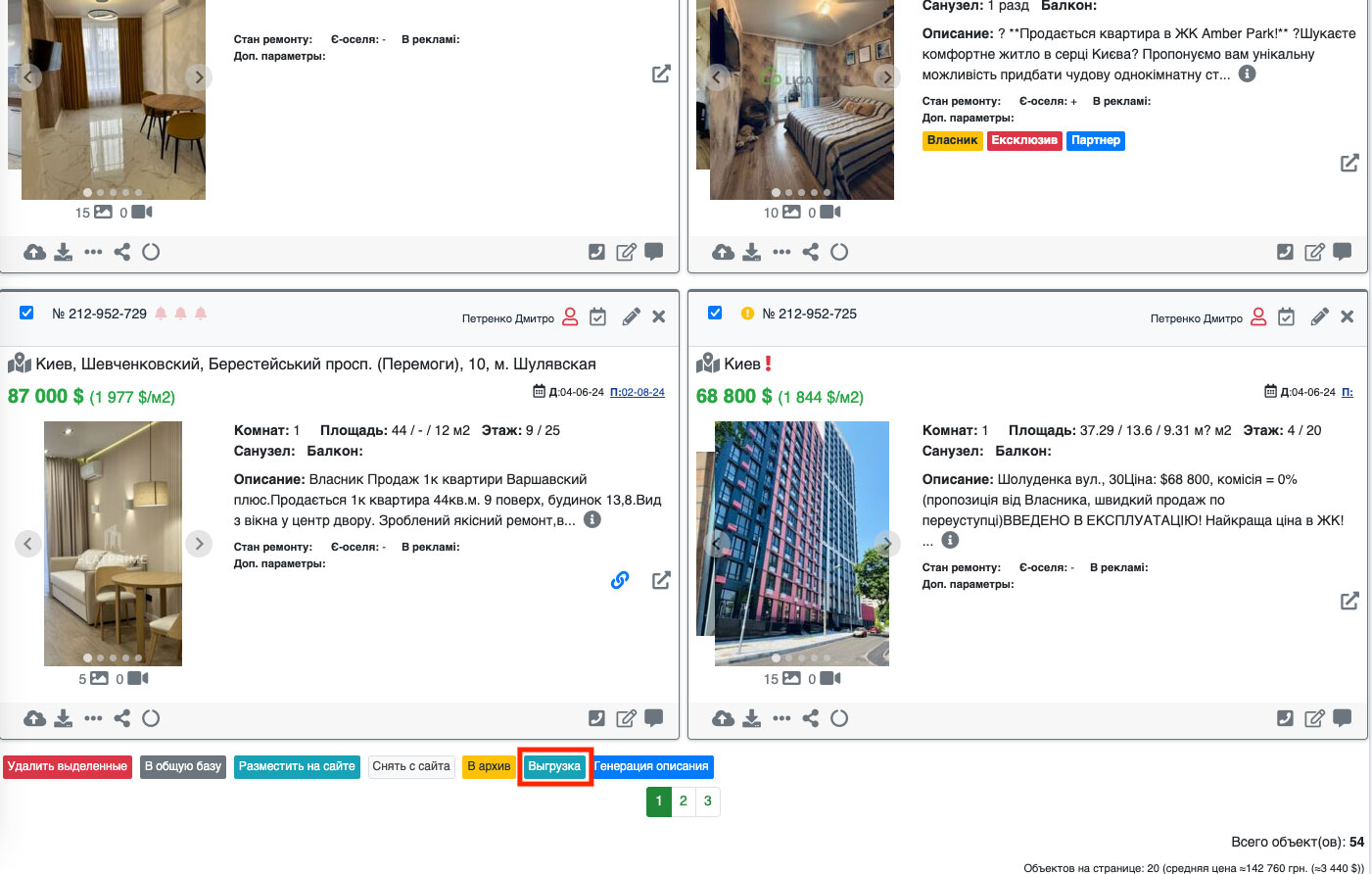Viewport: 1372px width, 874px height.
Task: Click cloud upload icon on listing 212-952-729
Action: point(35,718)
